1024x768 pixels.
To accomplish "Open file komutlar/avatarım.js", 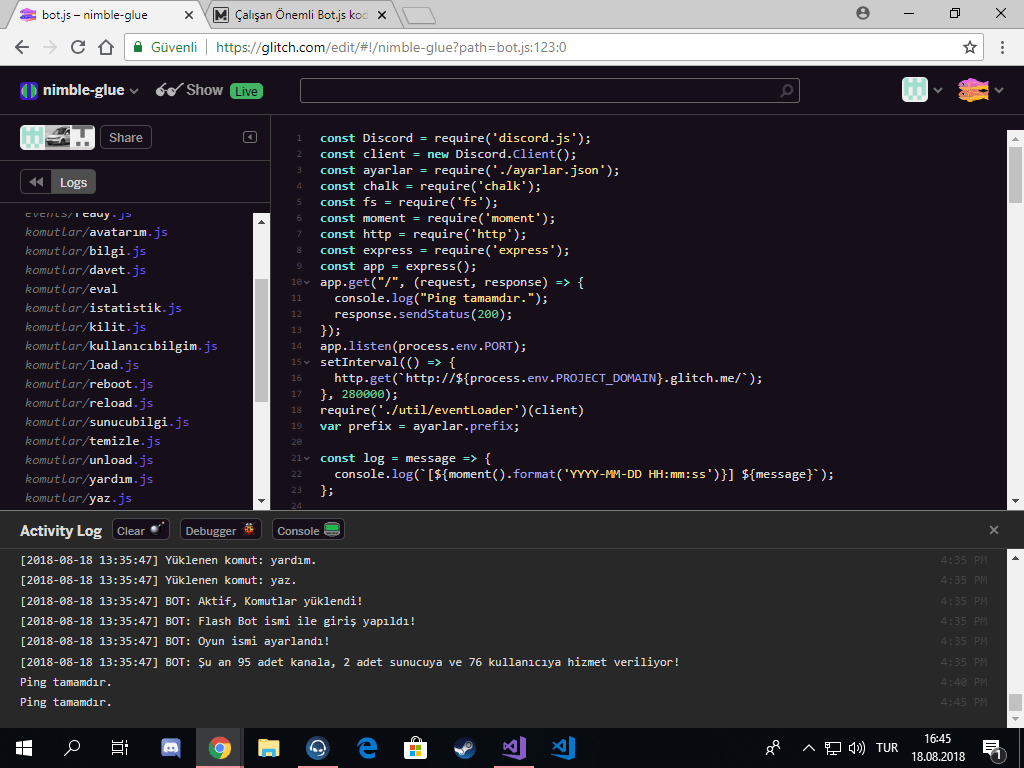I will [97, 232].
